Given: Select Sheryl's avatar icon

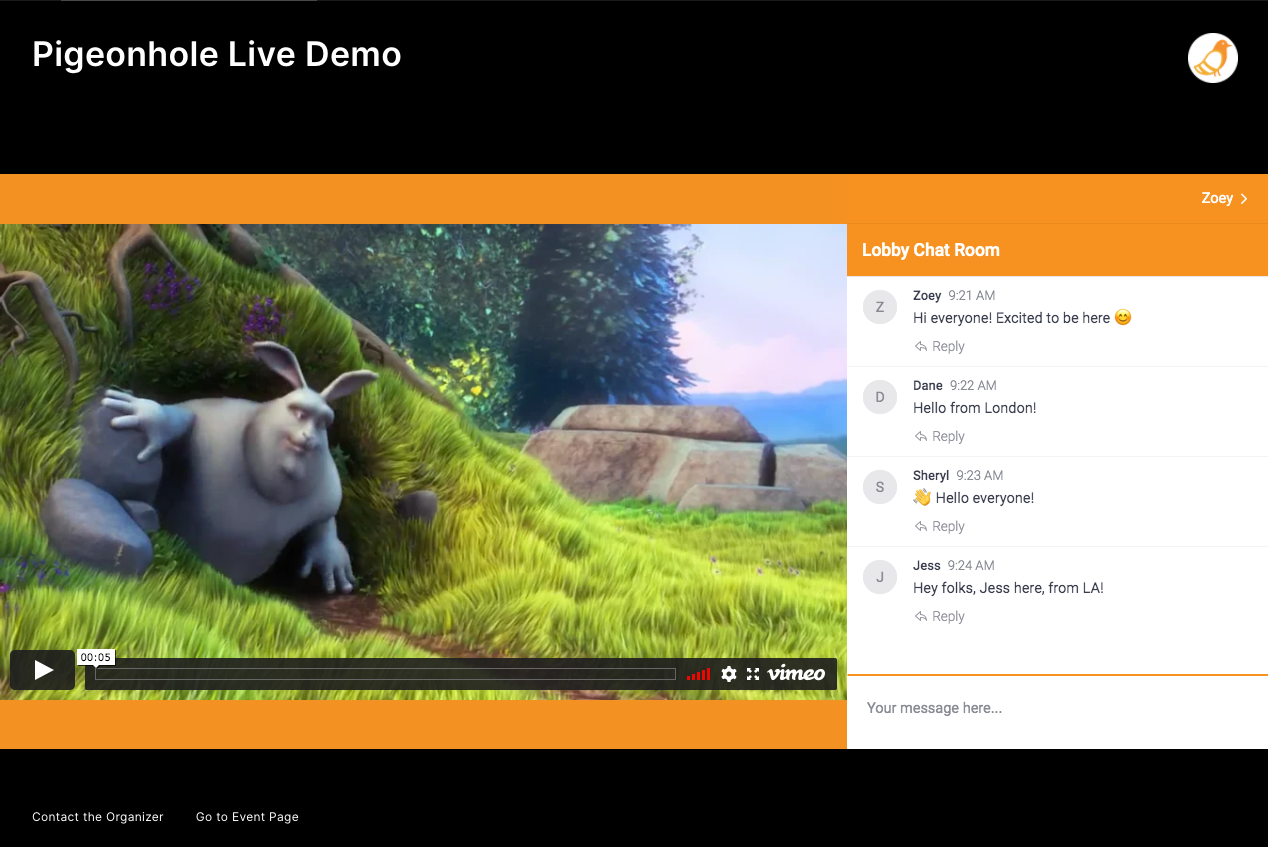Looking at the screenshot, I should pos(880,487).
